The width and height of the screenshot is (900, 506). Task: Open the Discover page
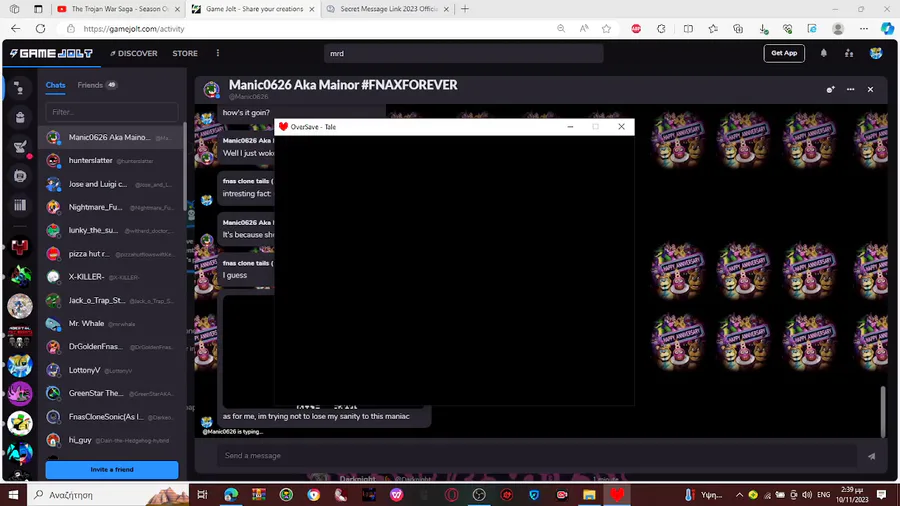(x=134, y=53)
